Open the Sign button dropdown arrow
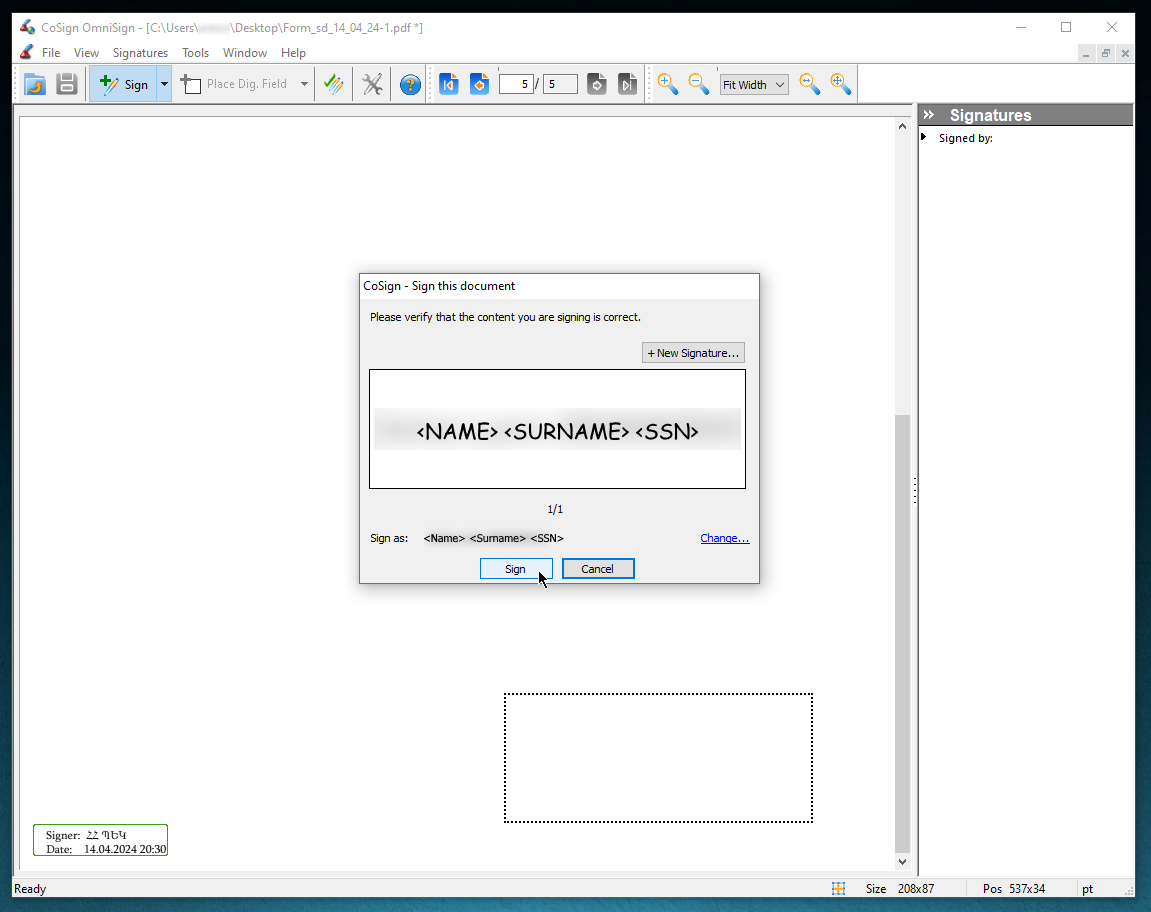 click(x=164, y=84)
